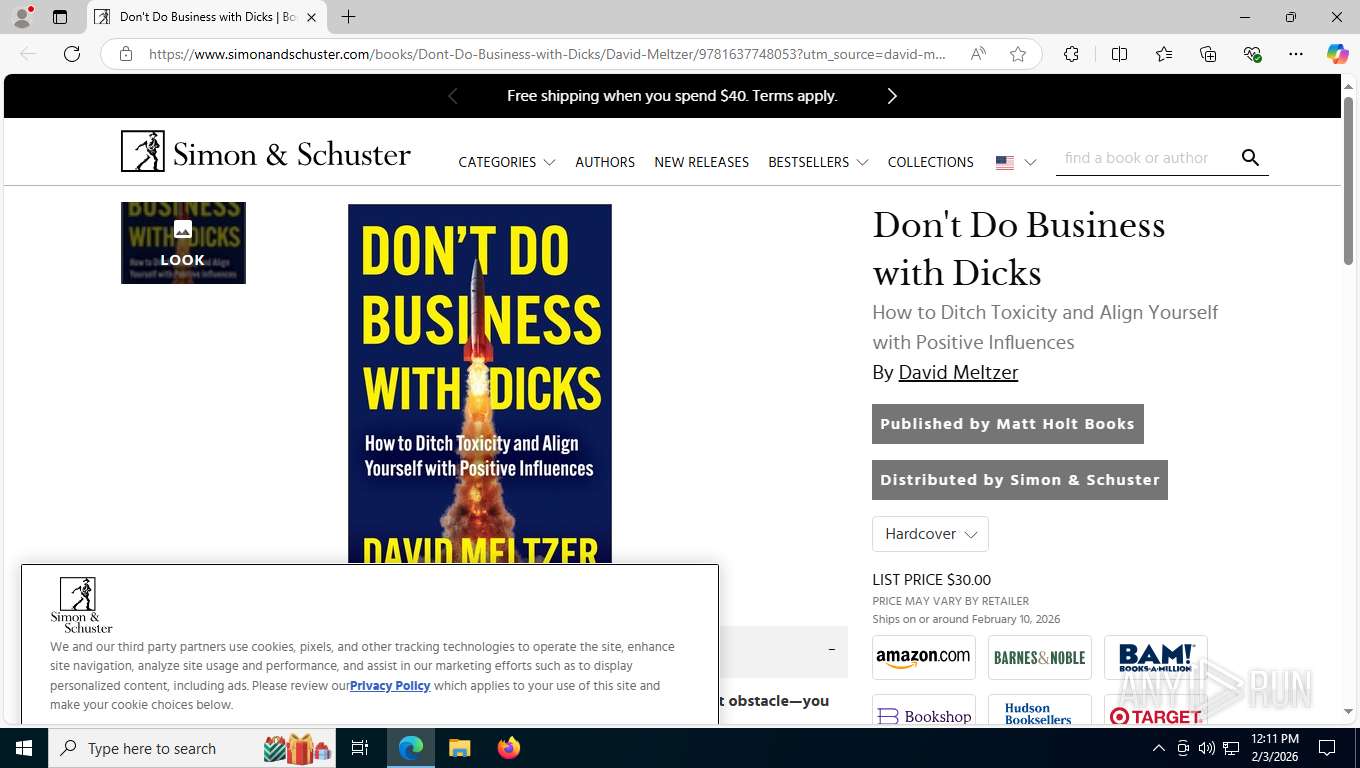The width and height of the screenshot is (1360, 768).
Task: Buy from Amazon.com
Action: [924, 657]
